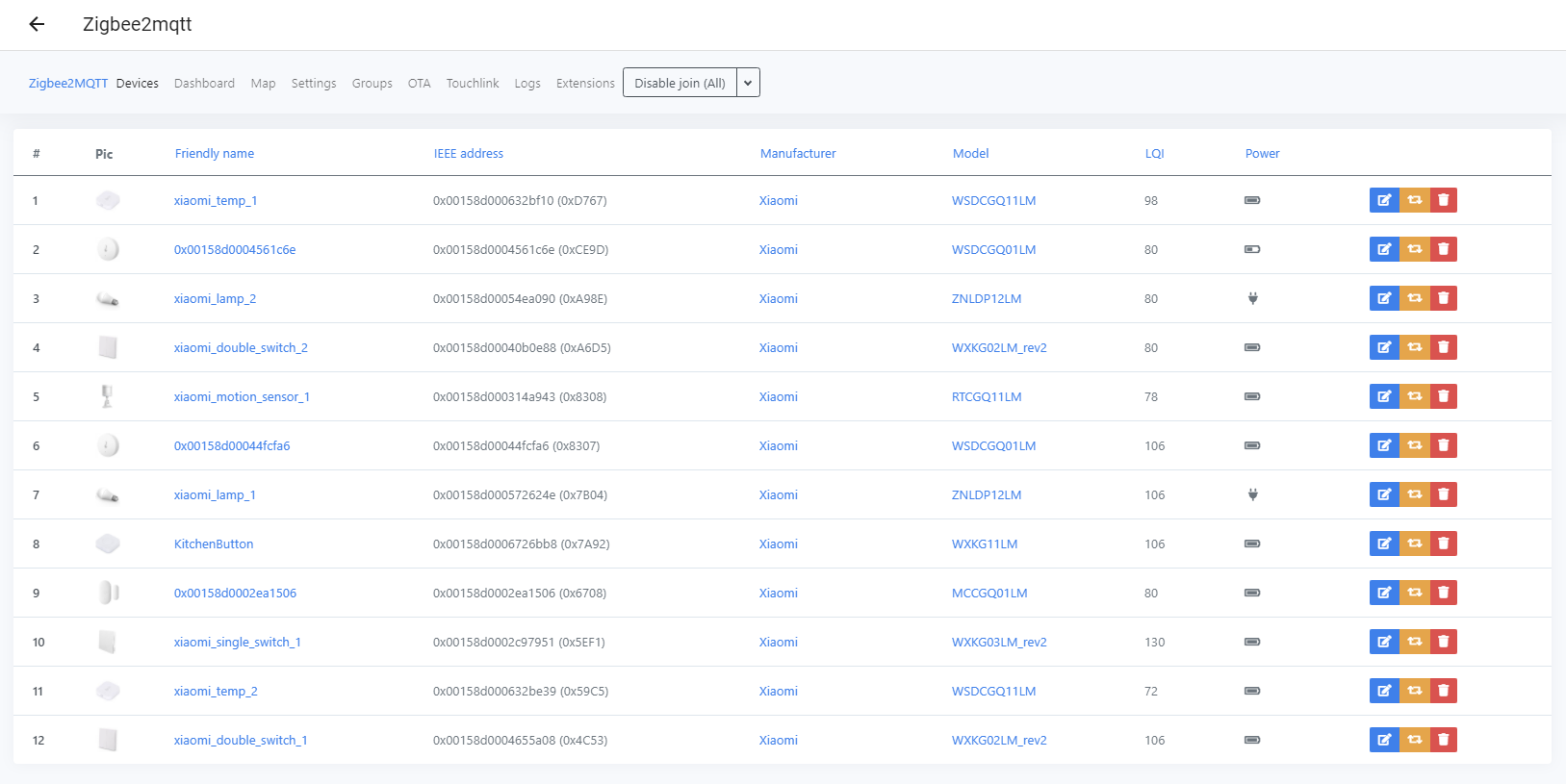The image size is (1566, 784).
Task: Switch to the Map tab
Action: 263,84
